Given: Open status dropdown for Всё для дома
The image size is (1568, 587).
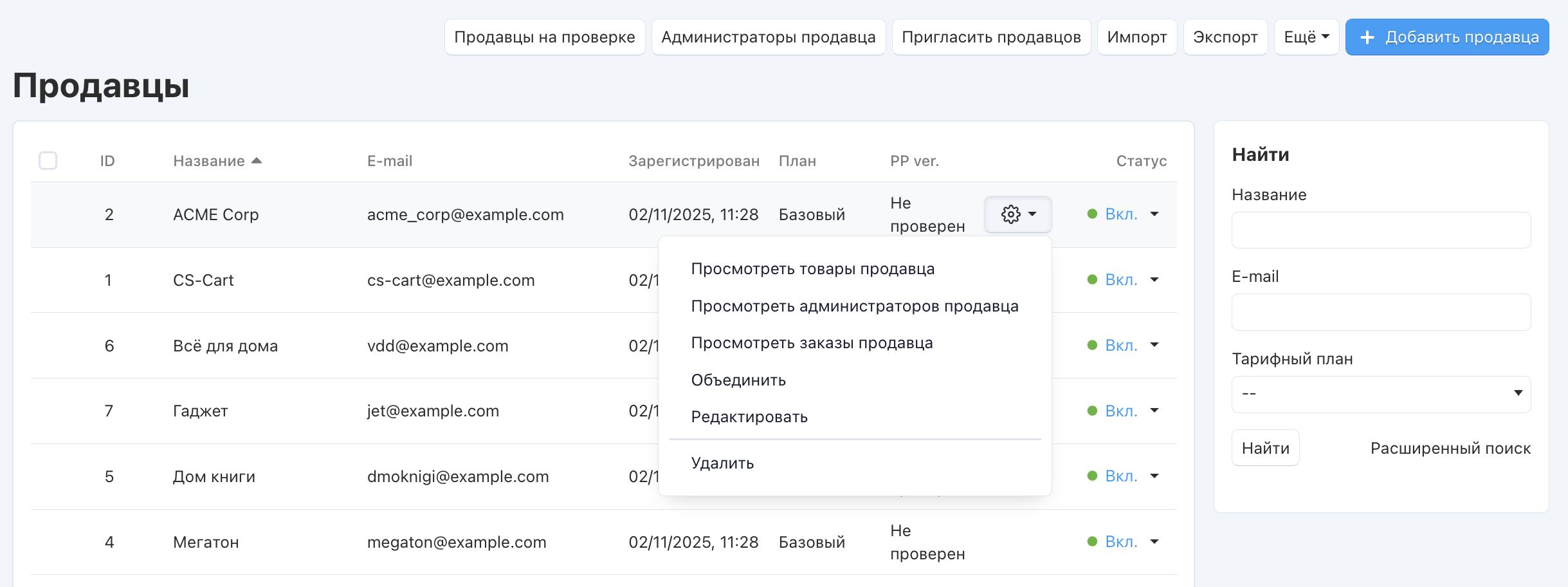Looking at the screenshot, I should [1154, 346].
